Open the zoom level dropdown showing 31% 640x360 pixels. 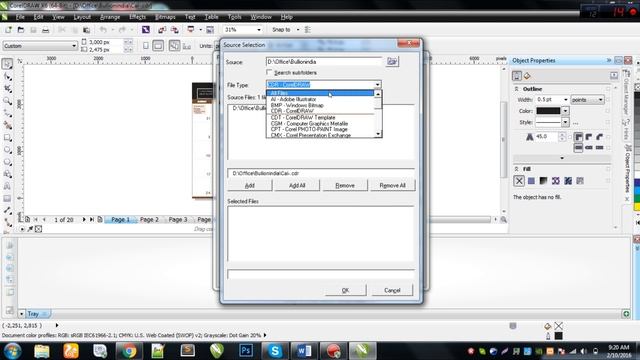259,30
